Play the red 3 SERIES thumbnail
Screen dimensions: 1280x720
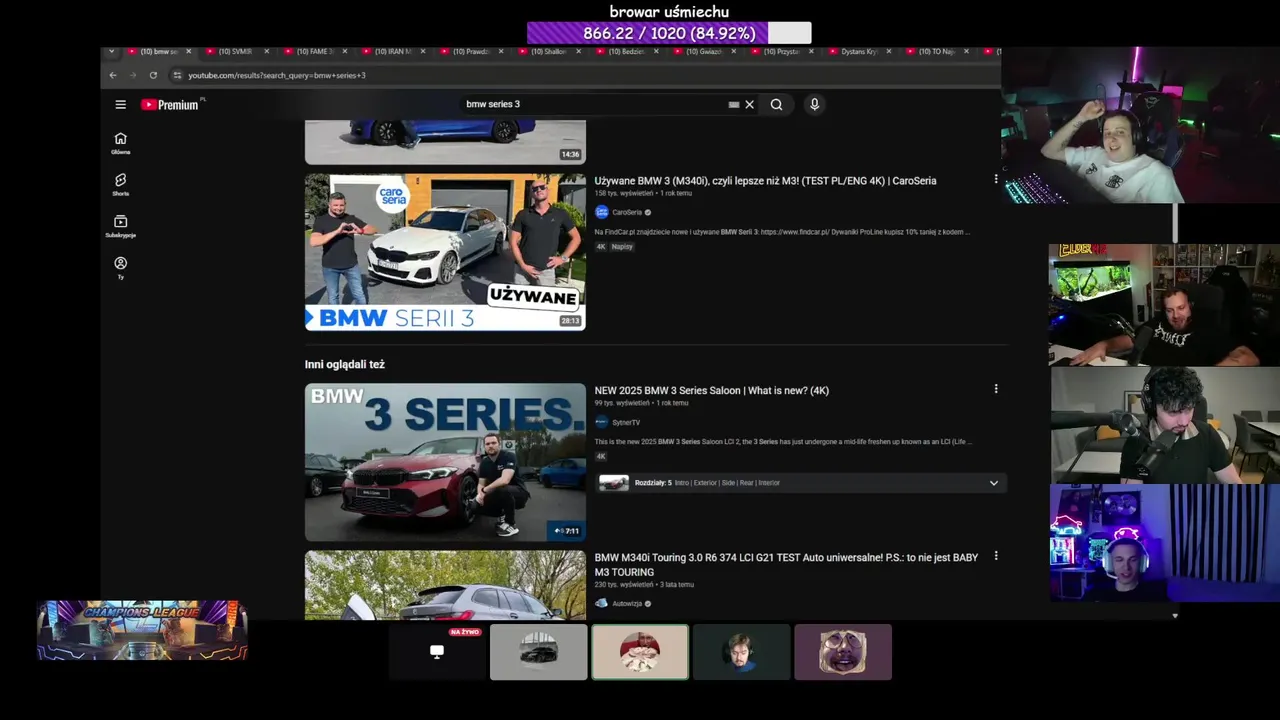[x=445, y=462]
